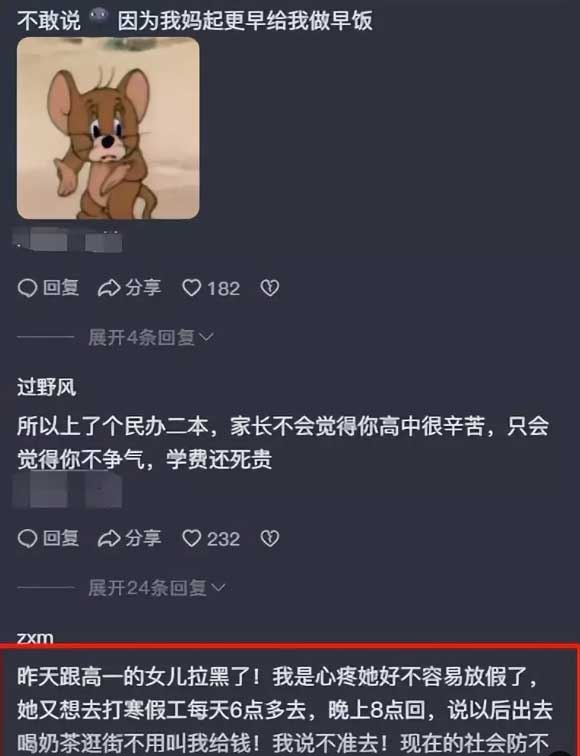580x756 pixels.
Task: Tap the share arrow icon under the Jerry comment
Action: (109, 288)
